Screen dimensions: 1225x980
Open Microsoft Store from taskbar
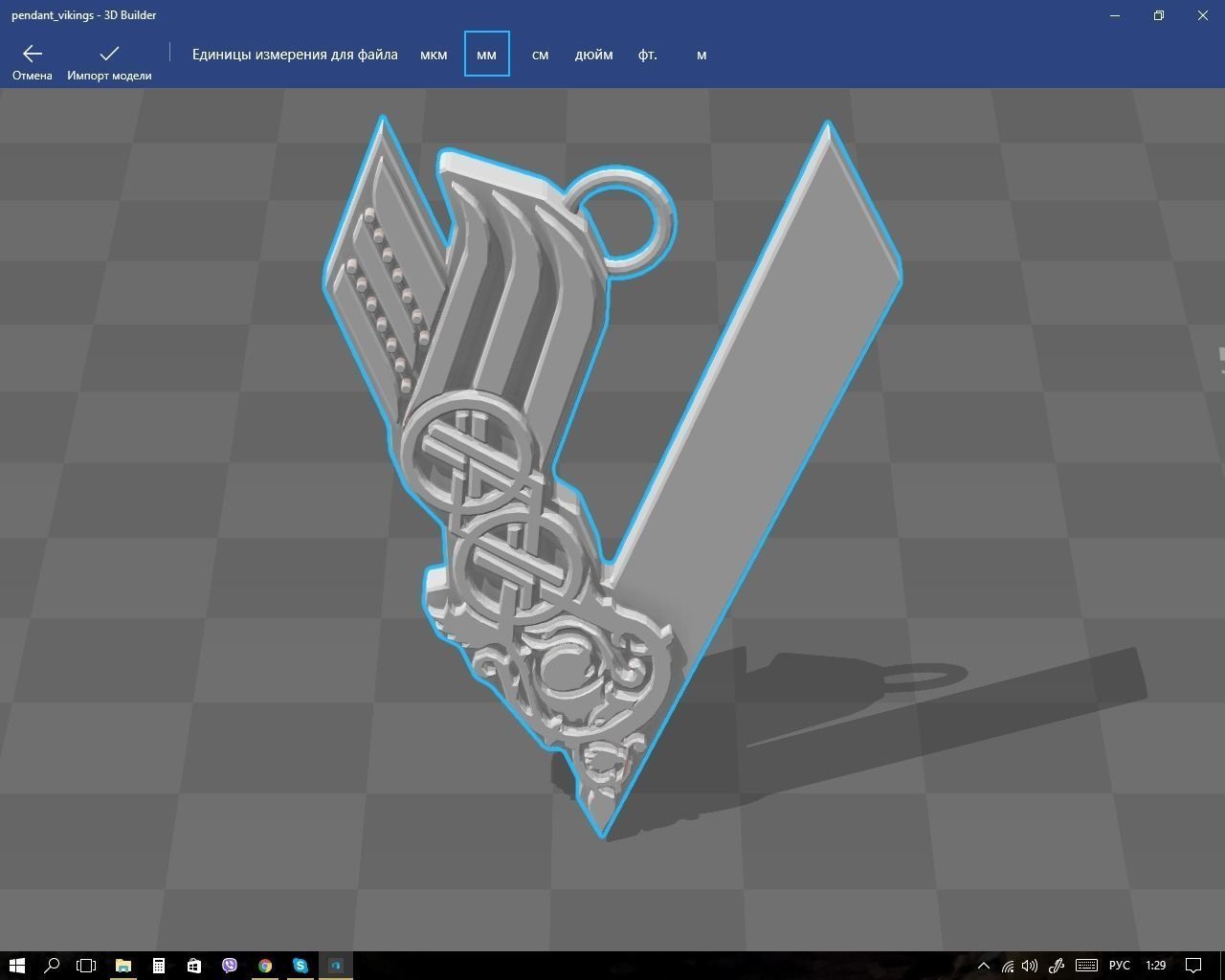coord(194,965)
